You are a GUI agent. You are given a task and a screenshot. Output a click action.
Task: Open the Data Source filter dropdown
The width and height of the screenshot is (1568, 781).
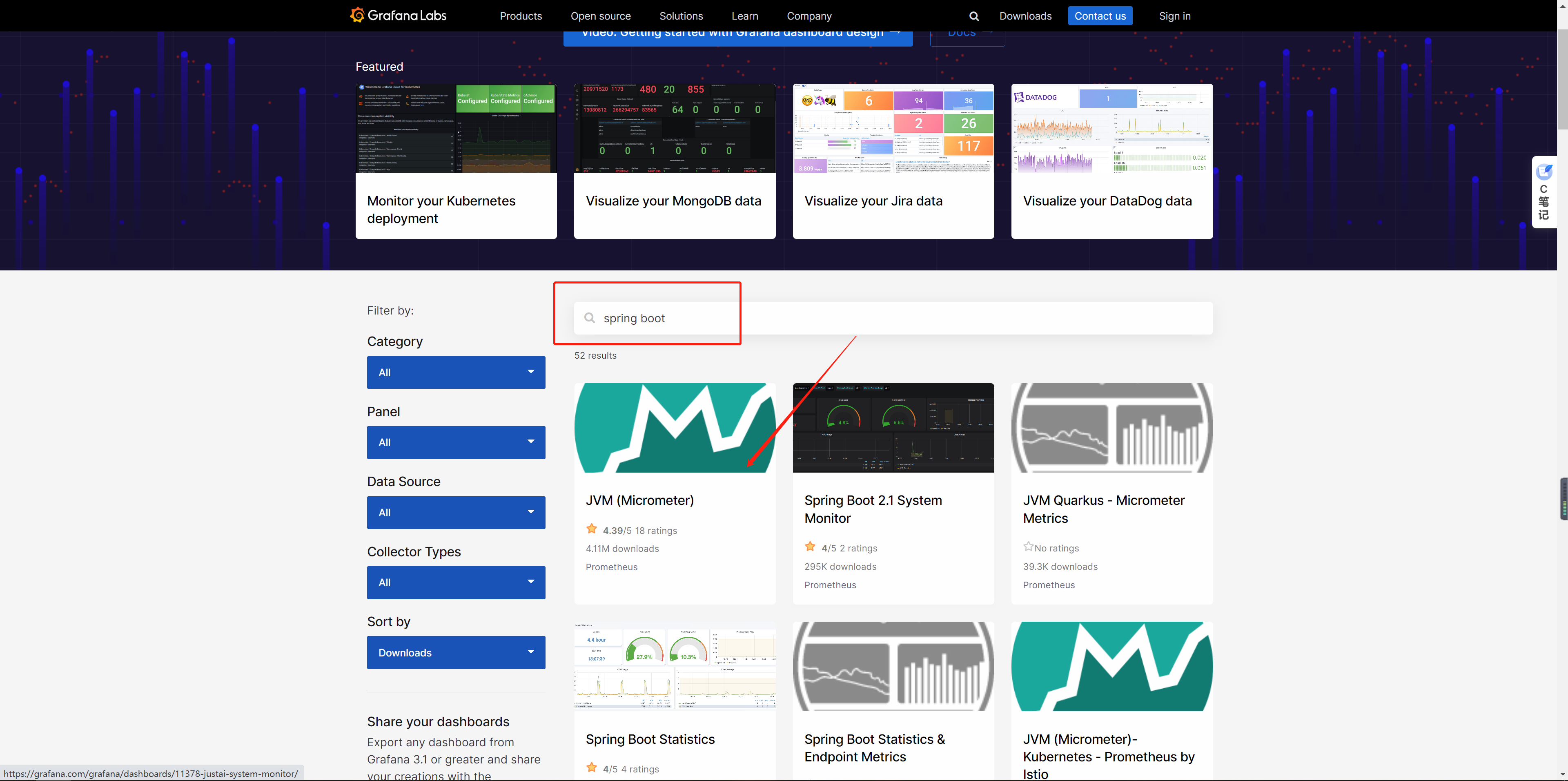tap(456, 513)
